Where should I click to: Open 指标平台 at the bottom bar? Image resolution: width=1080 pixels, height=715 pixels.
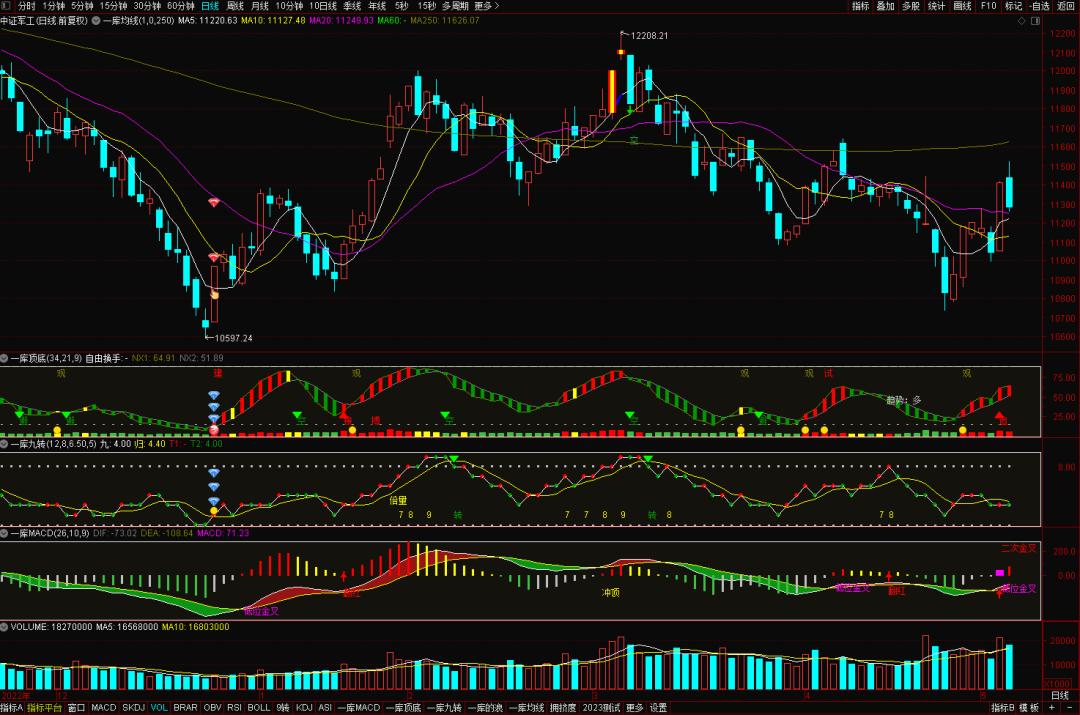click(45, 707)
